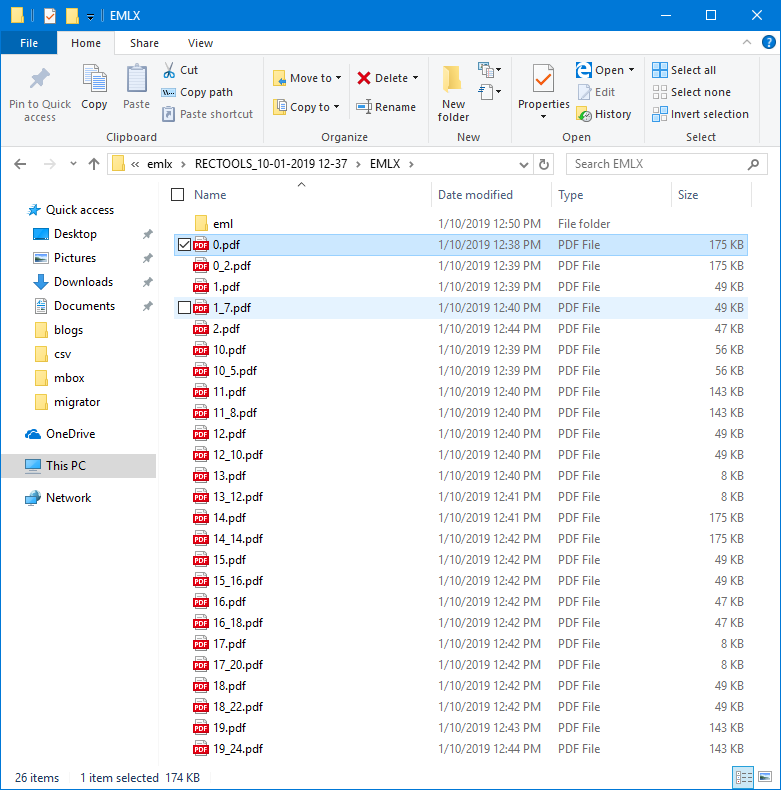Switch to the Share tab

tap(144, 43)
